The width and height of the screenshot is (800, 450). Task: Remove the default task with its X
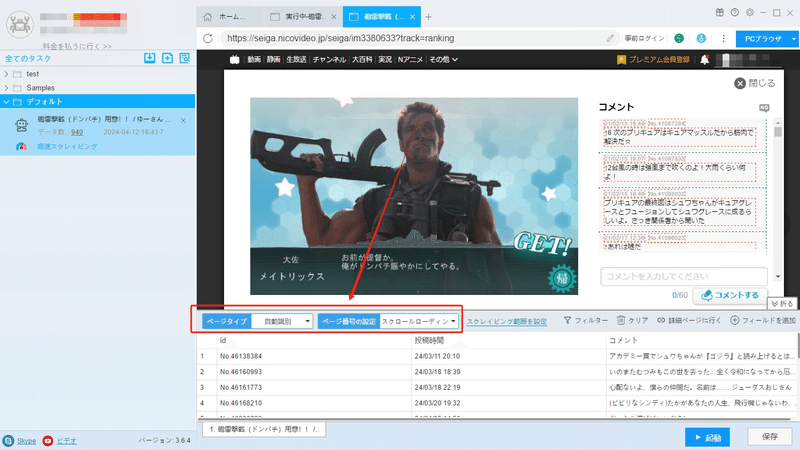[183, 120]
